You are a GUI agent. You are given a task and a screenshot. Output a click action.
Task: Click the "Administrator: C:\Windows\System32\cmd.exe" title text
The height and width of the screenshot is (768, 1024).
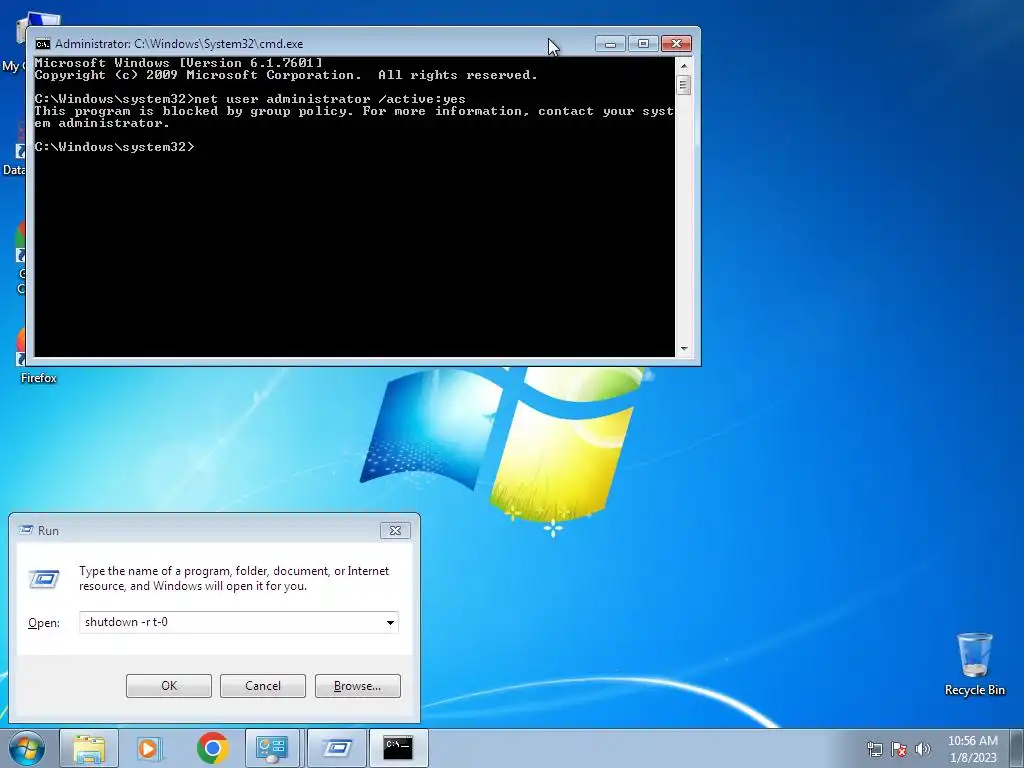[x=179, y=44]
